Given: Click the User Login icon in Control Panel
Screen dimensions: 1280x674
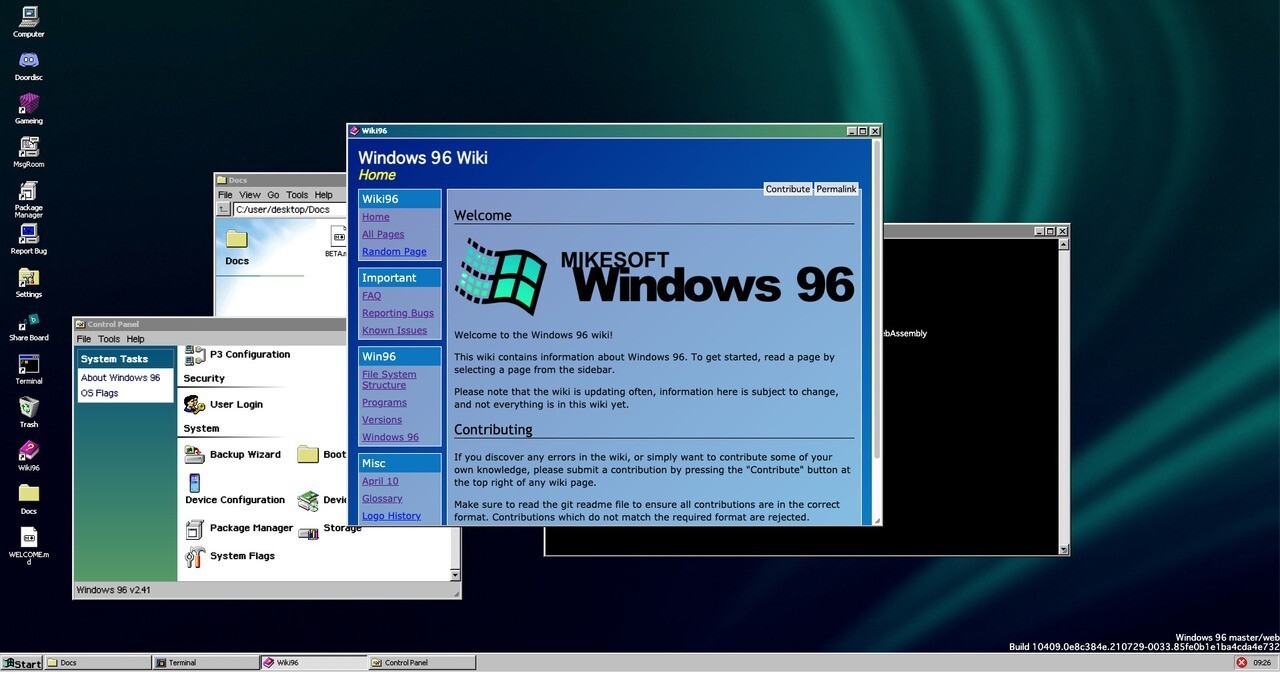Looking at the screenshot, I should (195, 404).
